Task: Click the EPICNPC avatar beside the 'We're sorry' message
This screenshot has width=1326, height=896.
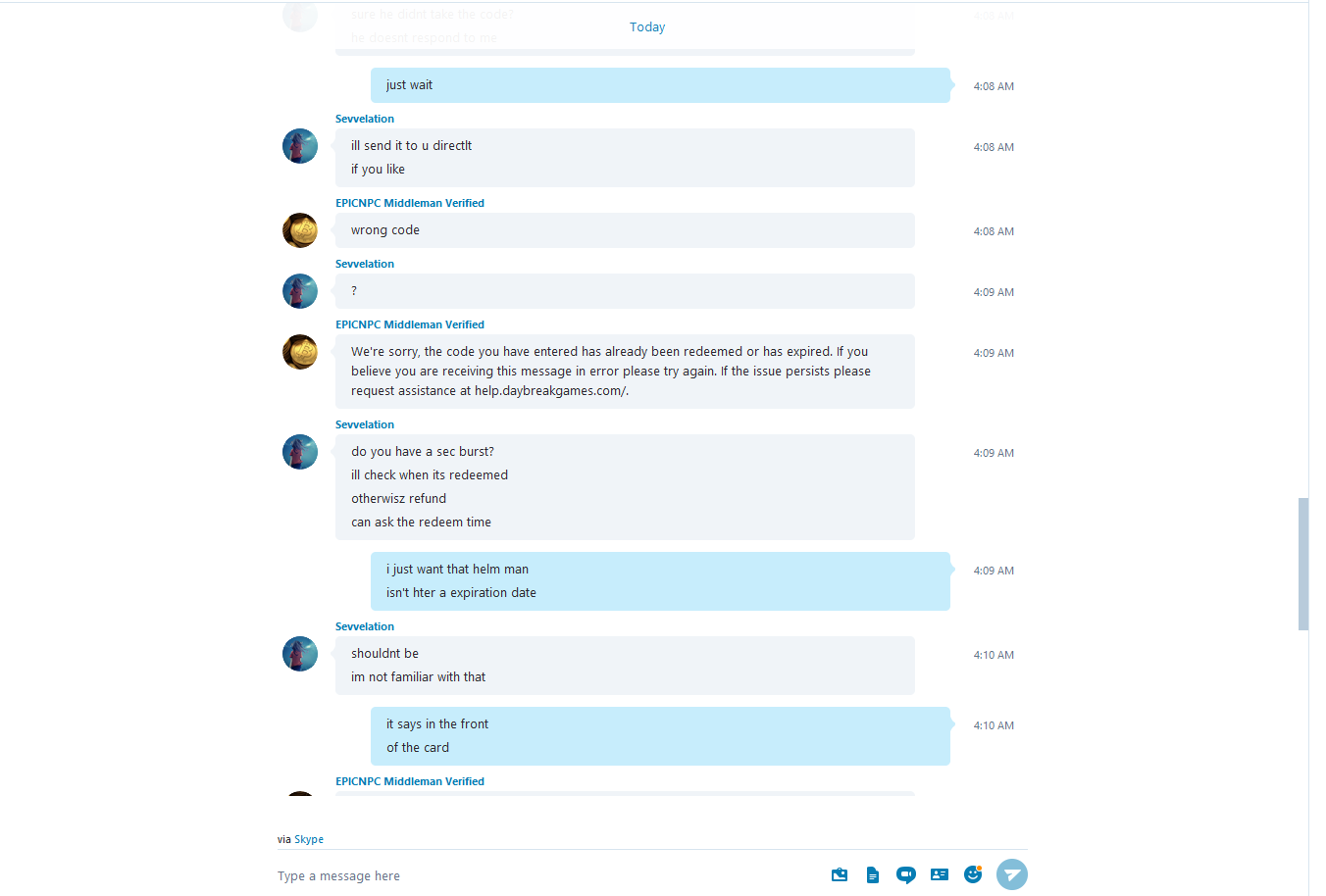Action: coord(300,352)
